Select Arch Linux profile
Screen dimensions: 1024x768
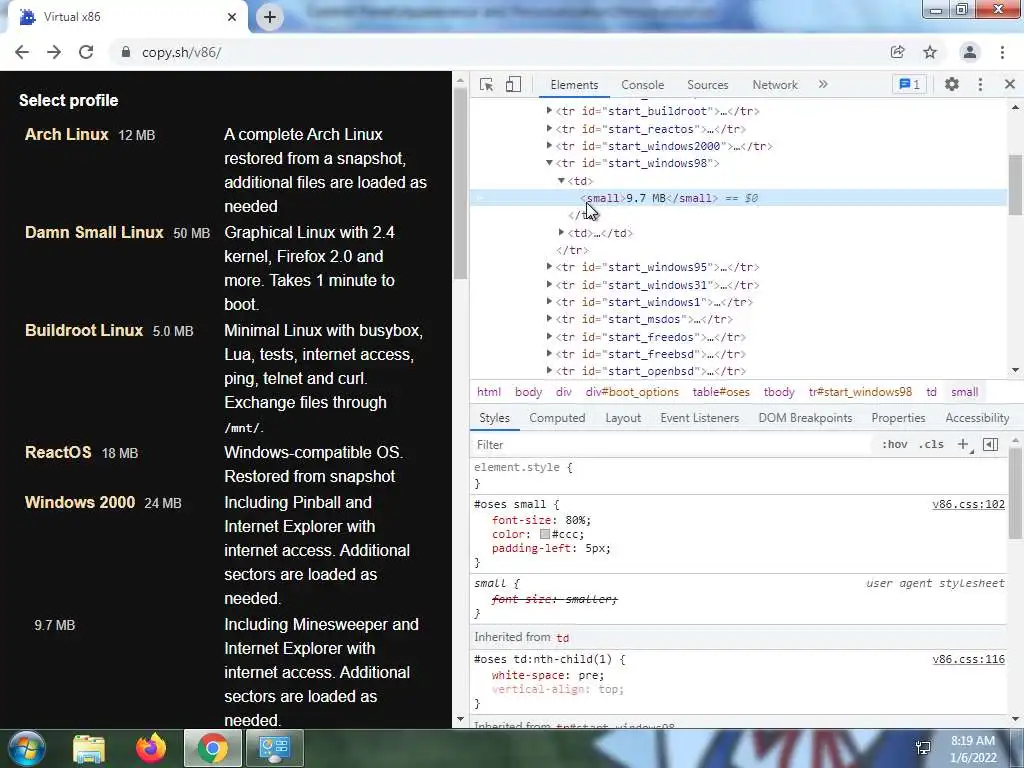point(67,135)
